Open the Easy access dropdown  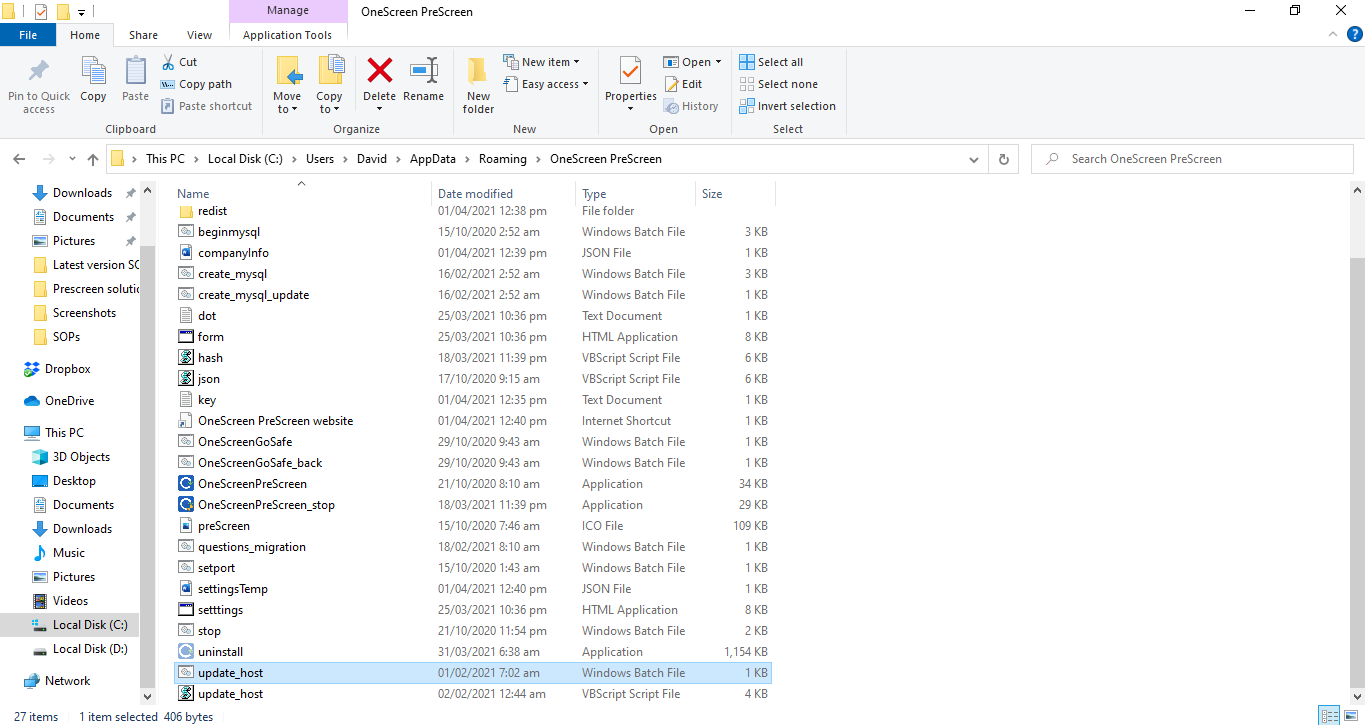pyautogui.click(x=546, y=84)
